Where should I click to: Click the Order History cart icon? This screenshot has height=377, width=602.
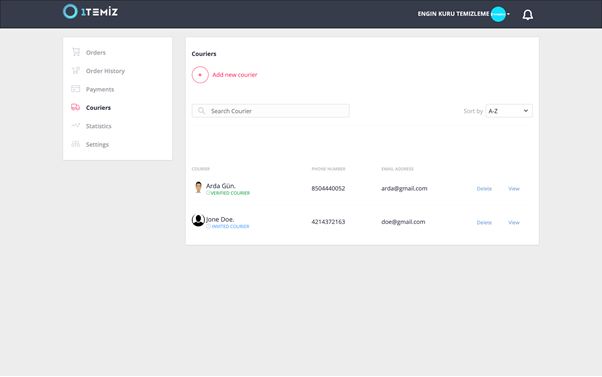click(76, 70)
